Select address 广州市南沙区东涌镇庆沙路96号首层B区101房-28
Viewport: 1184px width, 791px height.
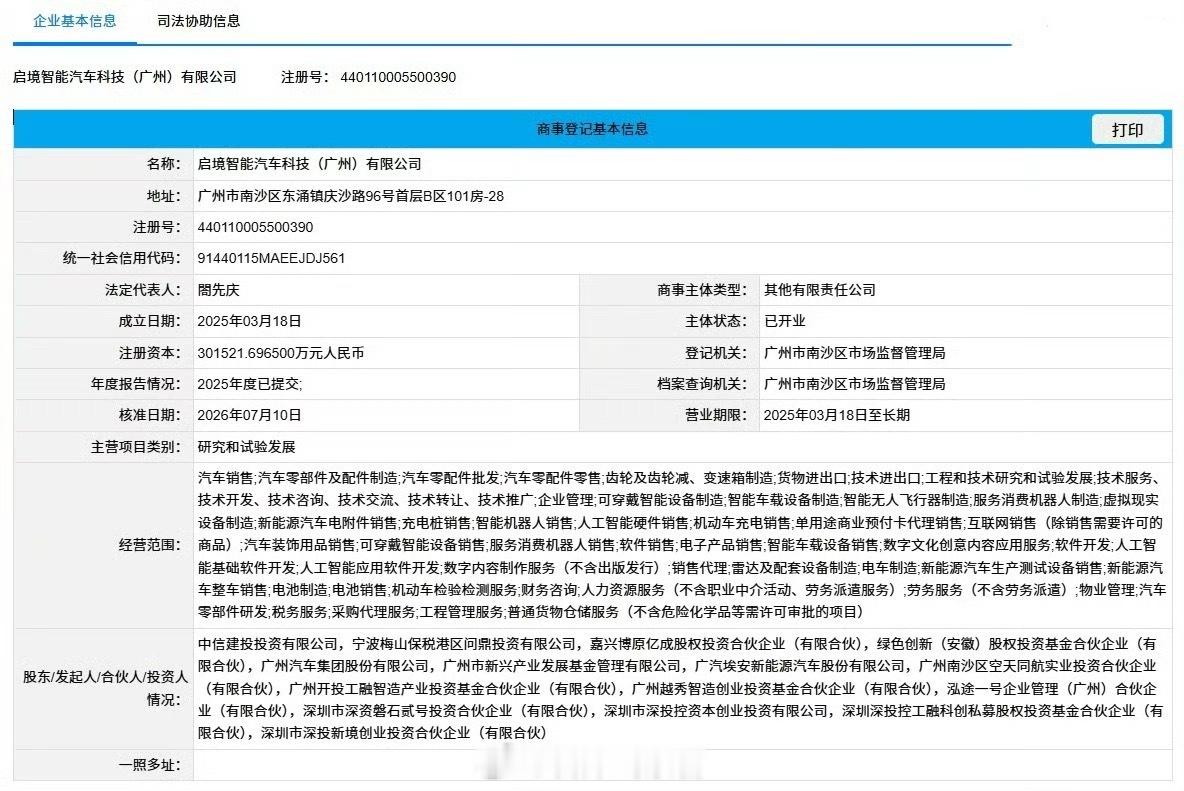(350, 196)
